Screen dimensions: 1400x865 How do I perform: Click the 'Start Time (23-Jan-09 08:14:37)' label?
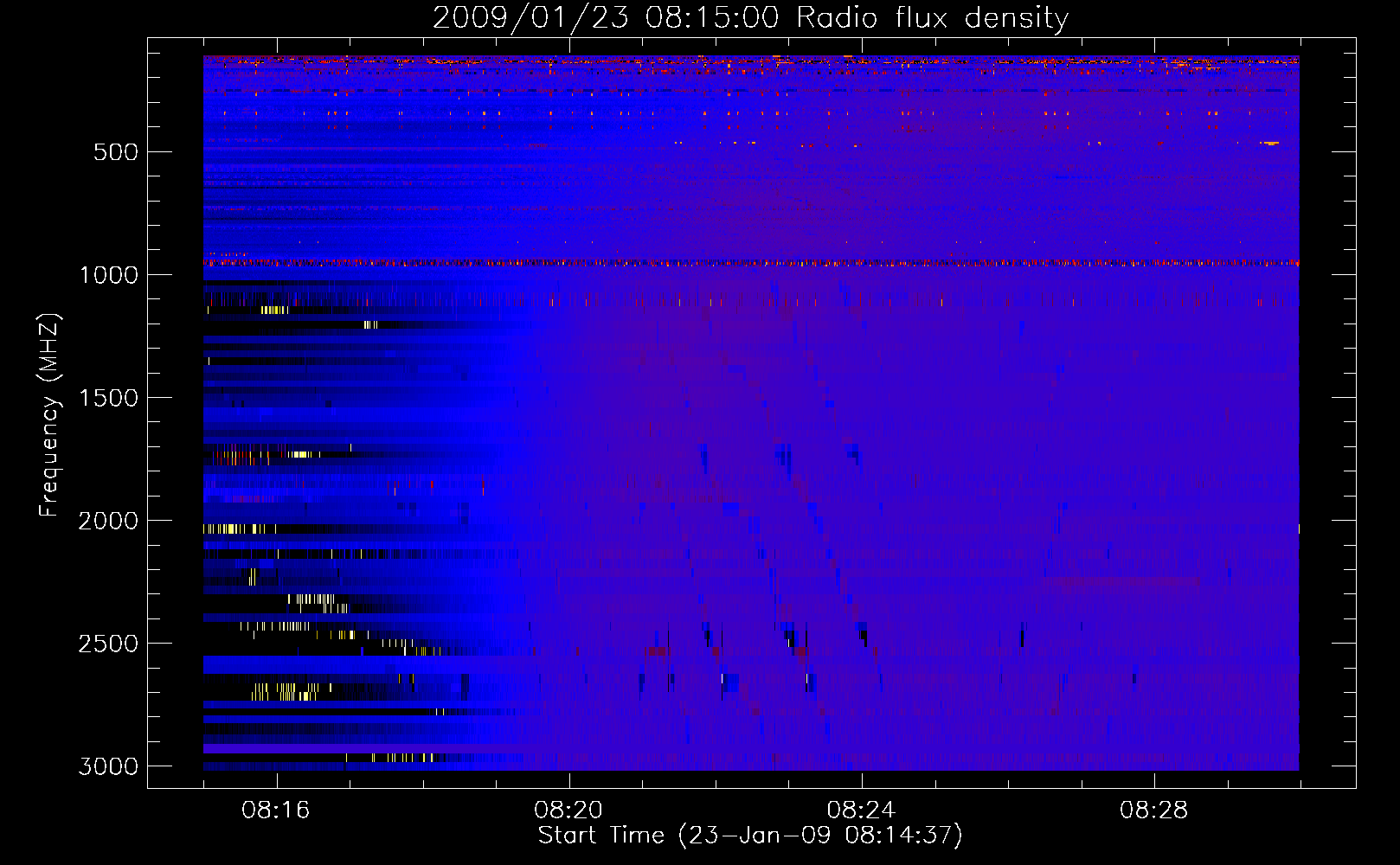tap(750, 836)
